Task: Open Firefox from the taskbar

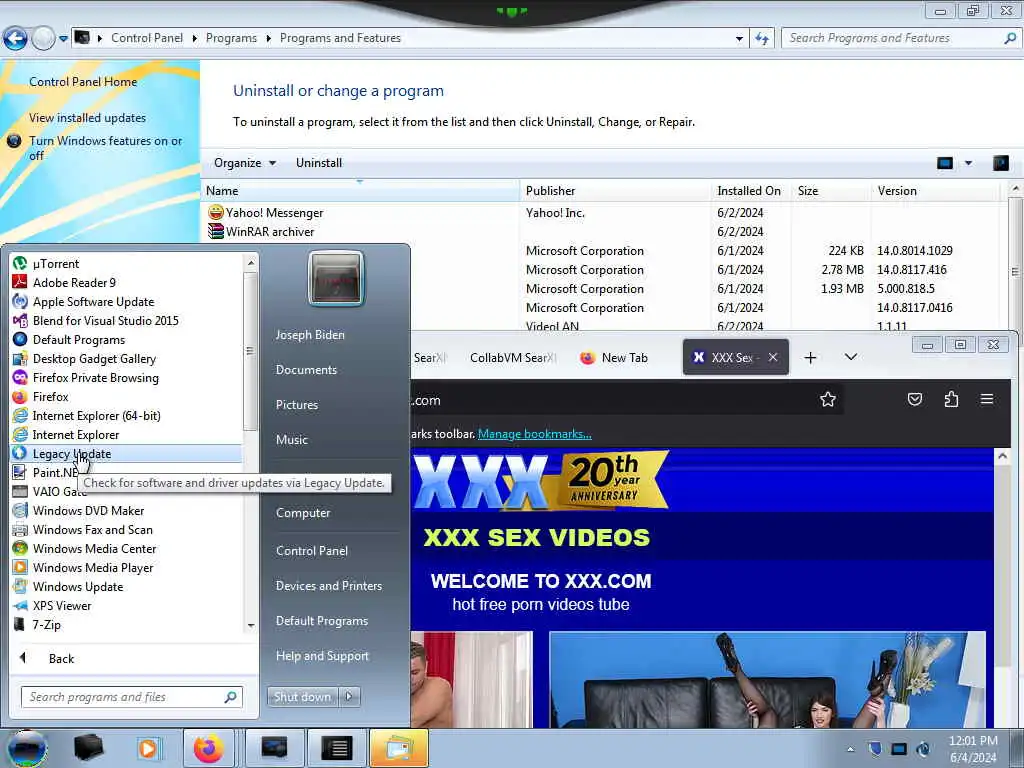Action: pos(208,748)
